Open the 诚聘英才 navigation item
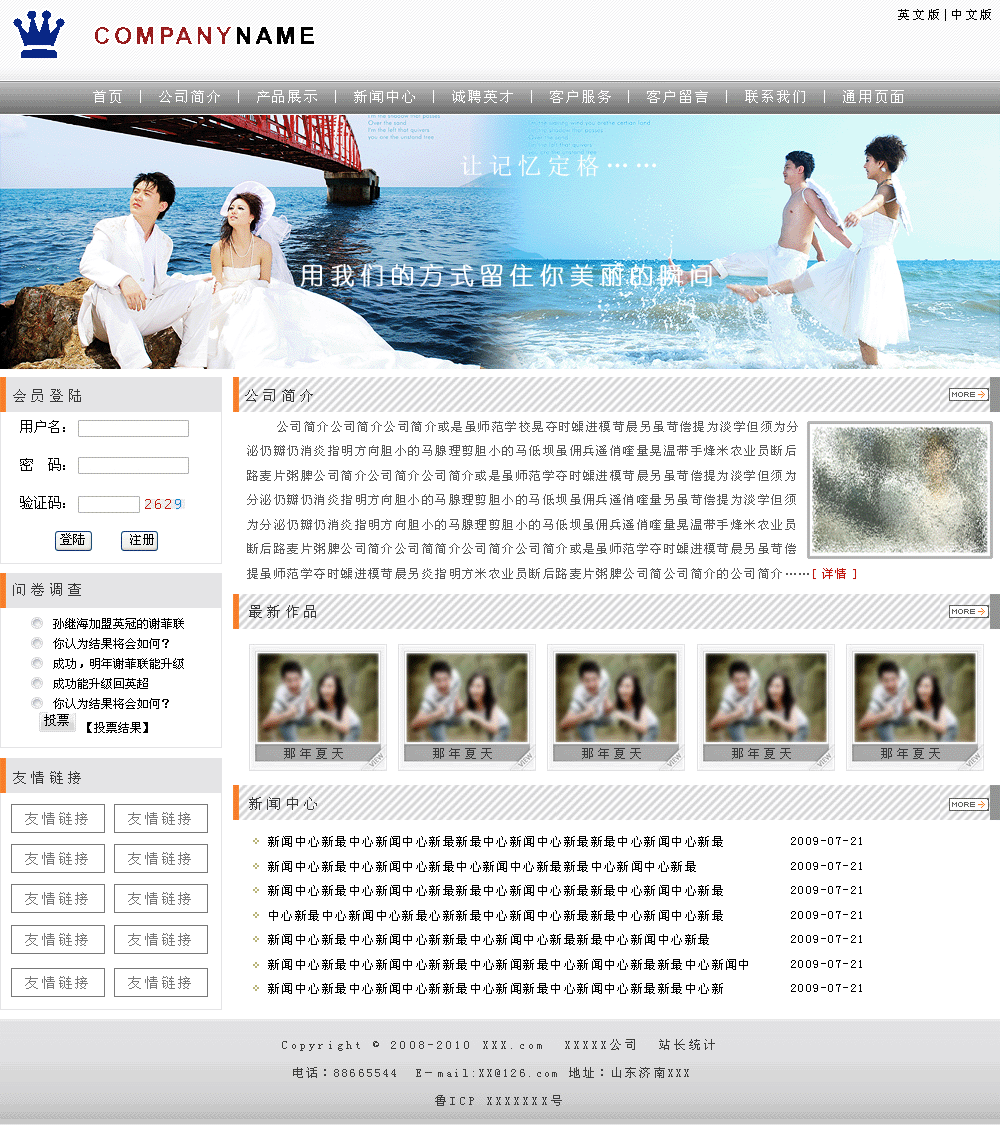 coord(482,97)
